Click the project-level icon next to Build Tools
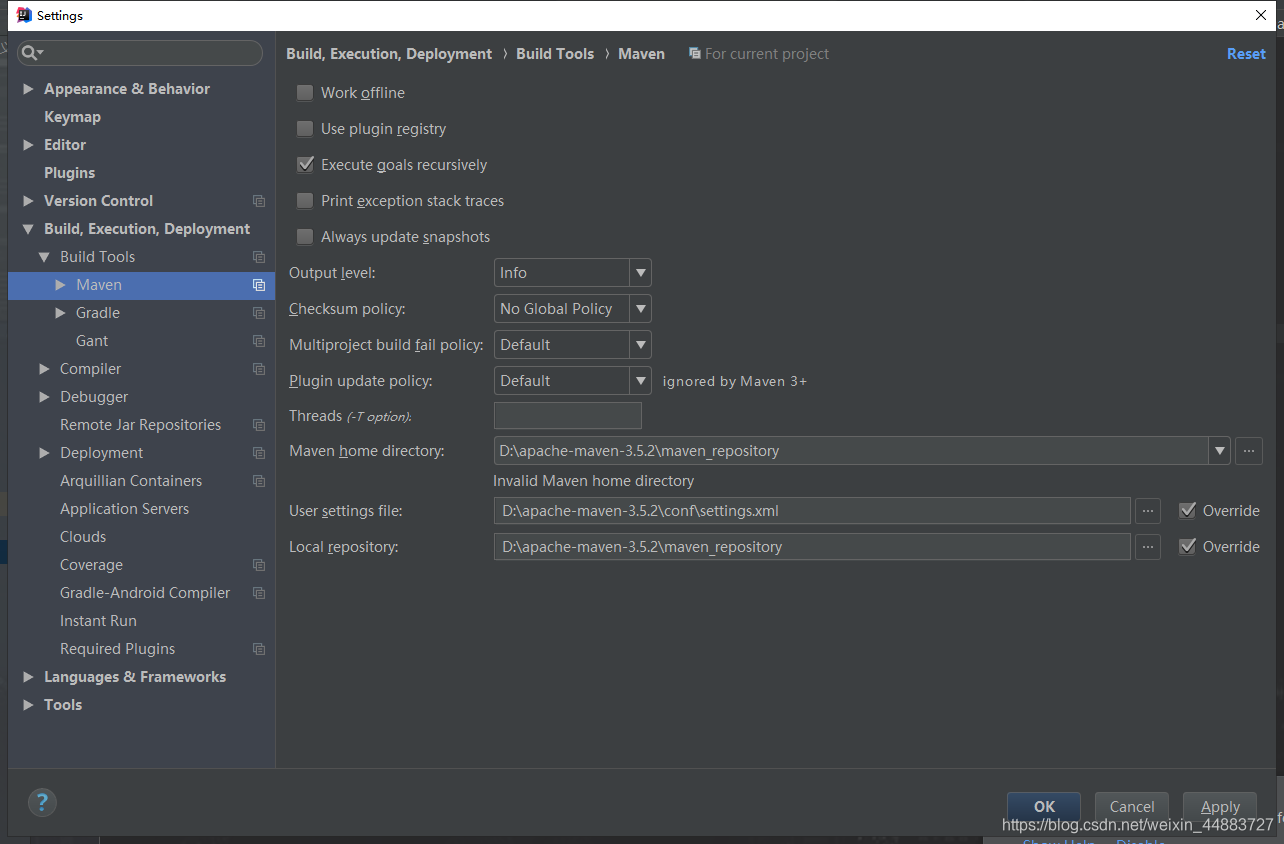 click(259, 257)
